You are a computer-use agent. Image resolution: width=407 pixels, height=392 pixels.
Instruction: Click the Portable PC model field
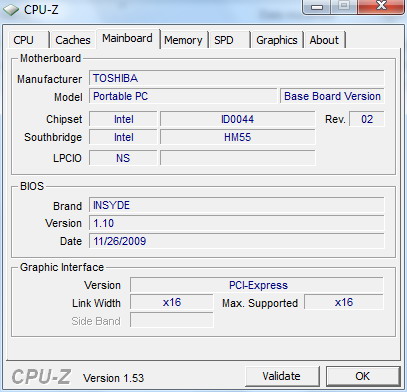pos(183,96)
